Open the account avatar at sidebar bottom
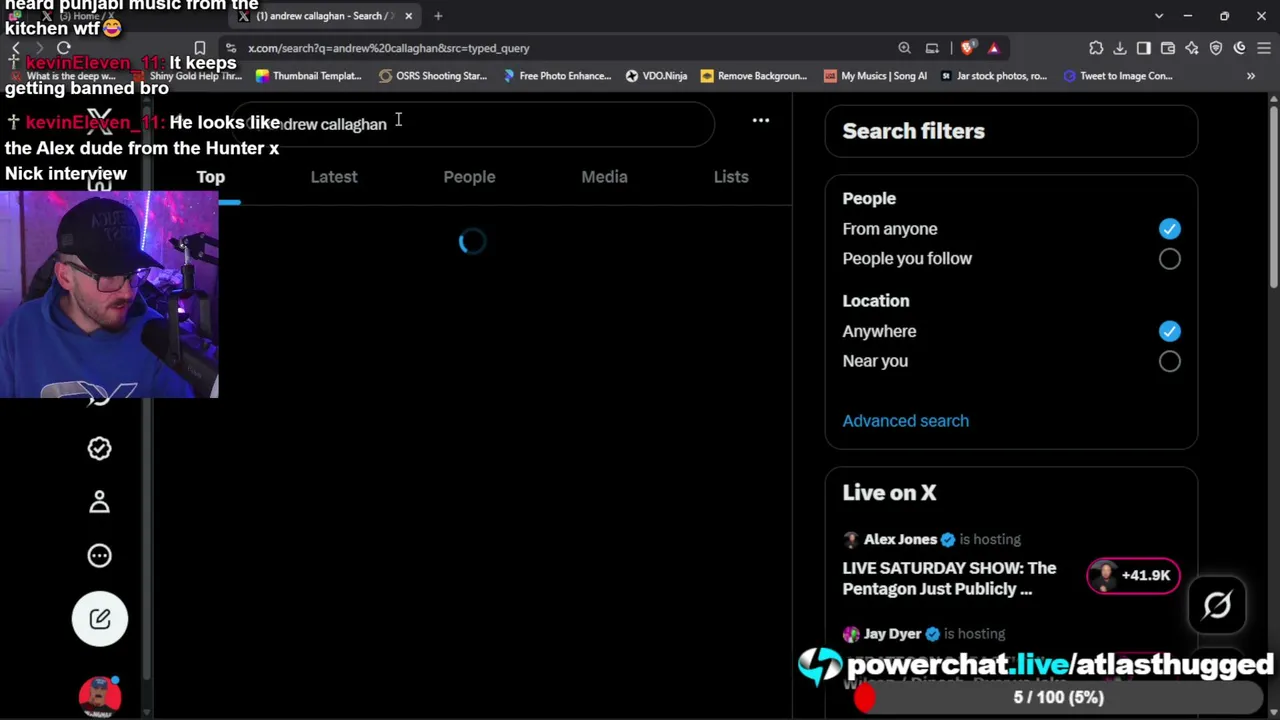 (99, 696)
